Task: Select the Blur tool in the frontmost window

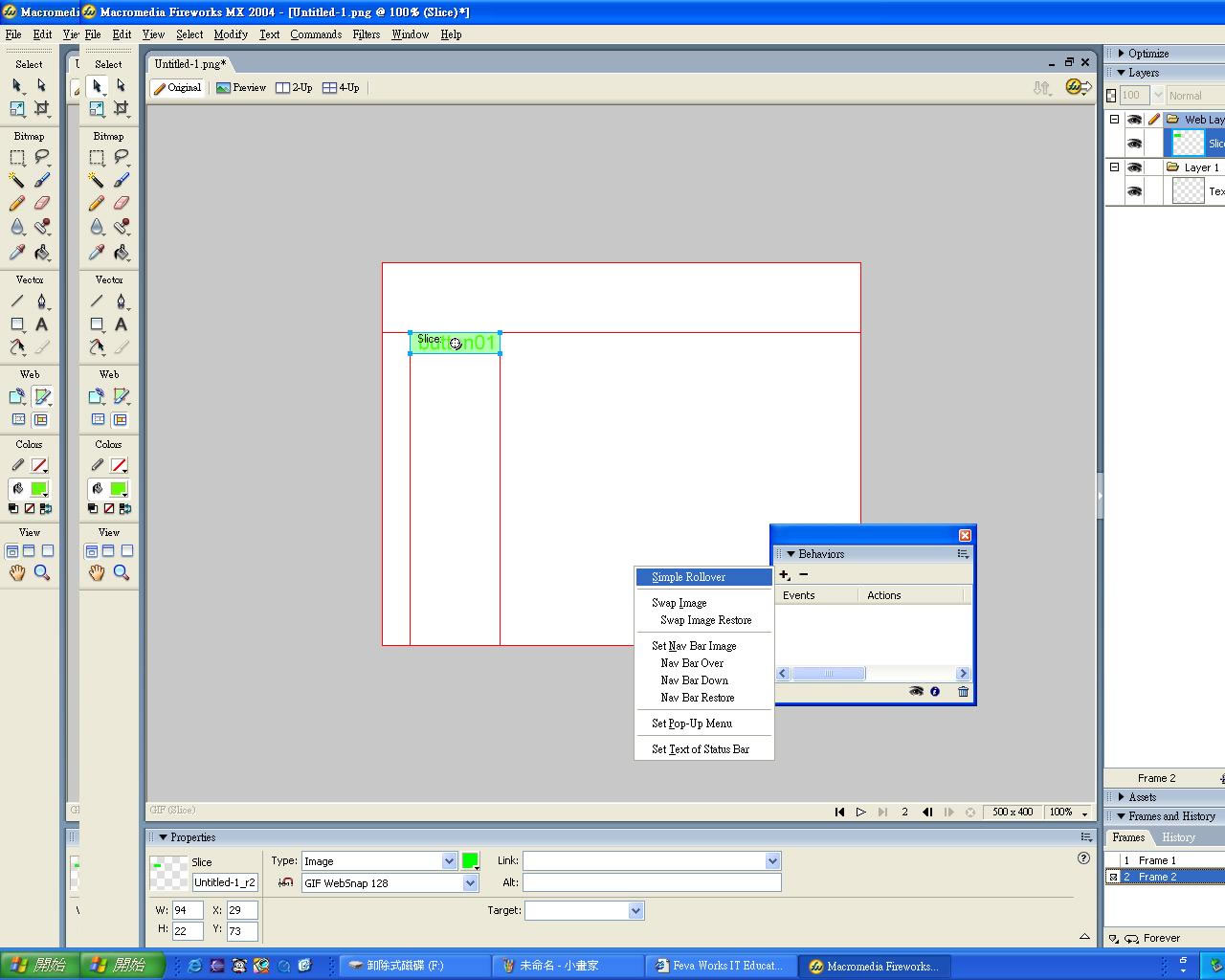Action: [97, 227]
